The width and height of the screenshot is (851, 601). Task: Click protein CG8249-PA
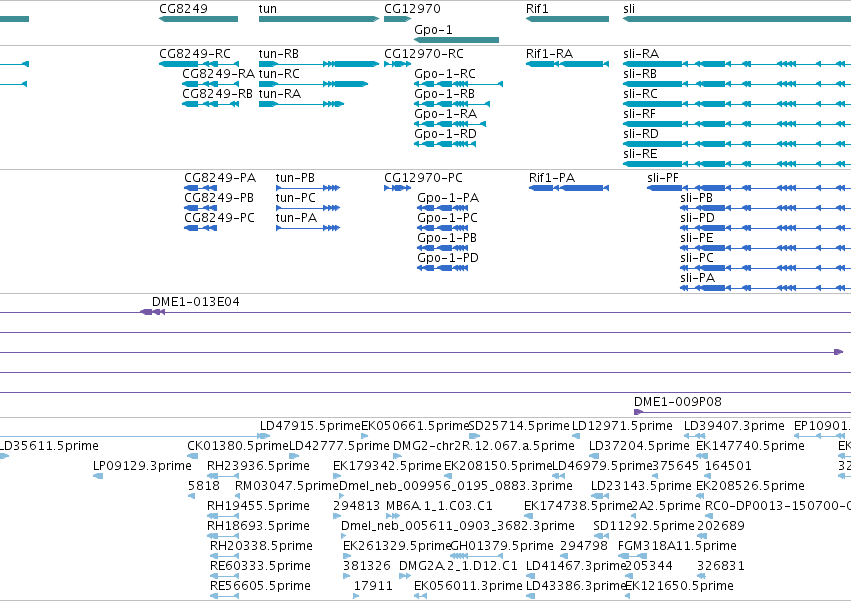click(200, 188)
